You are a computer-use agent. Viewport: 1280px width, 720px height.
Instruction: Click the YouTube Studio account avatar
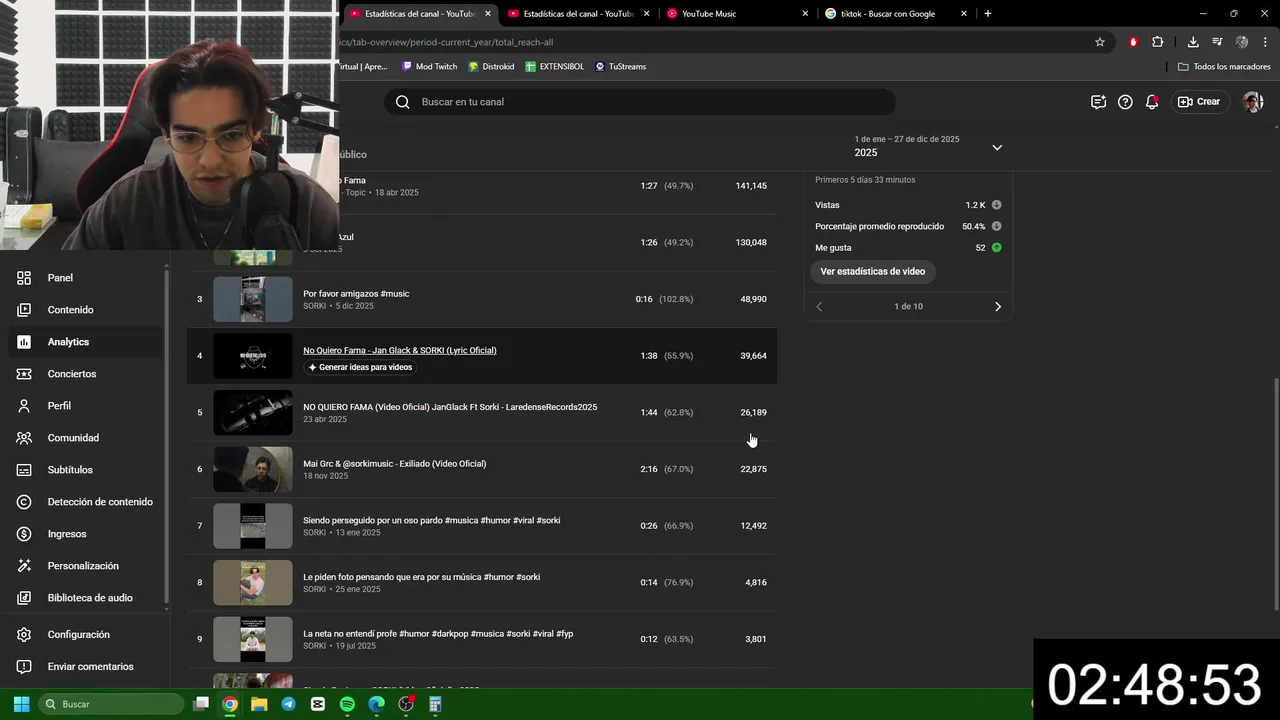(x=1253, y=102)
